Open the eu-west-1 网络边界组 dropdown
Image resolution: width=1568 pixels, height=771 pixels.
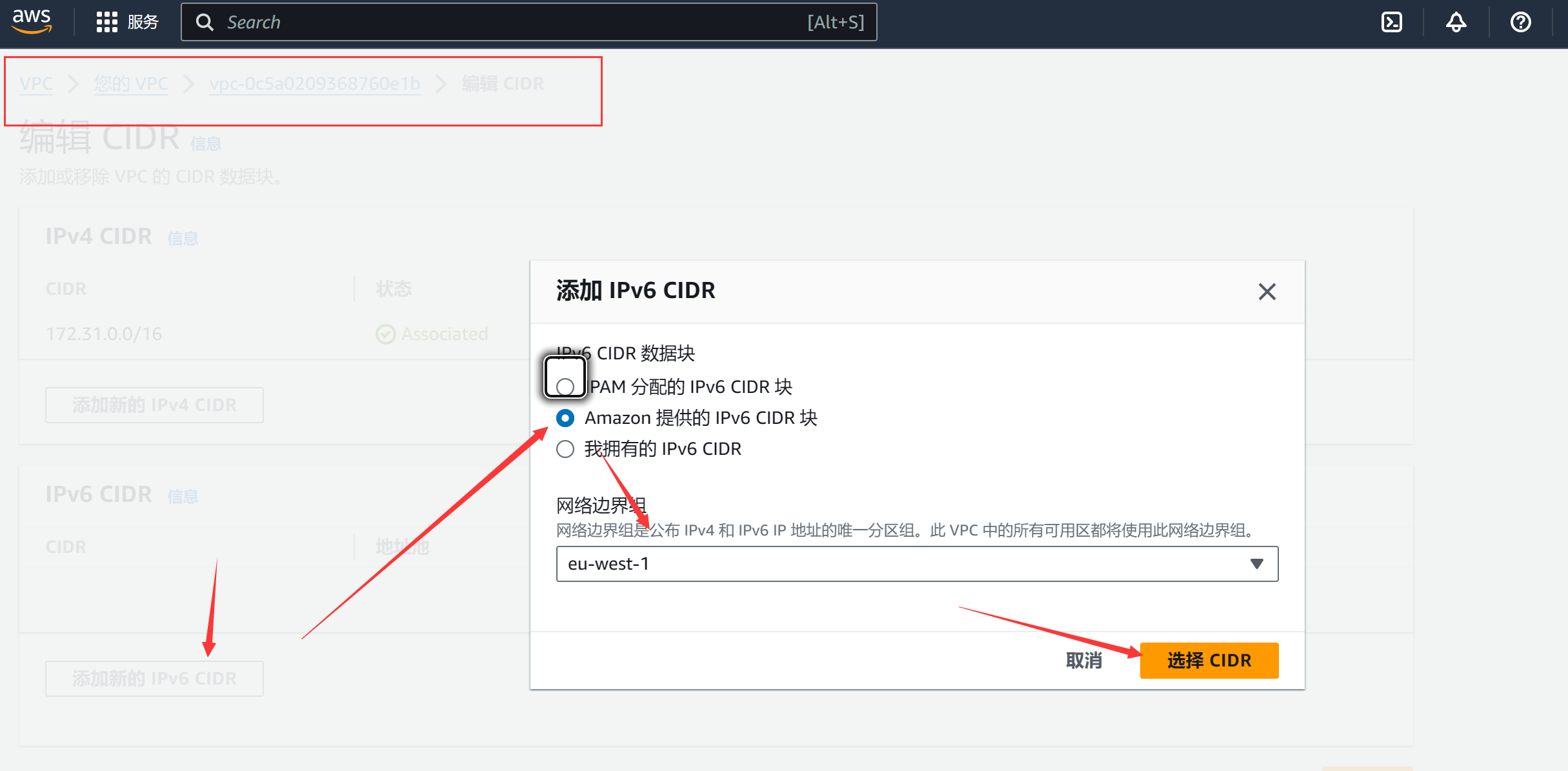917,564
